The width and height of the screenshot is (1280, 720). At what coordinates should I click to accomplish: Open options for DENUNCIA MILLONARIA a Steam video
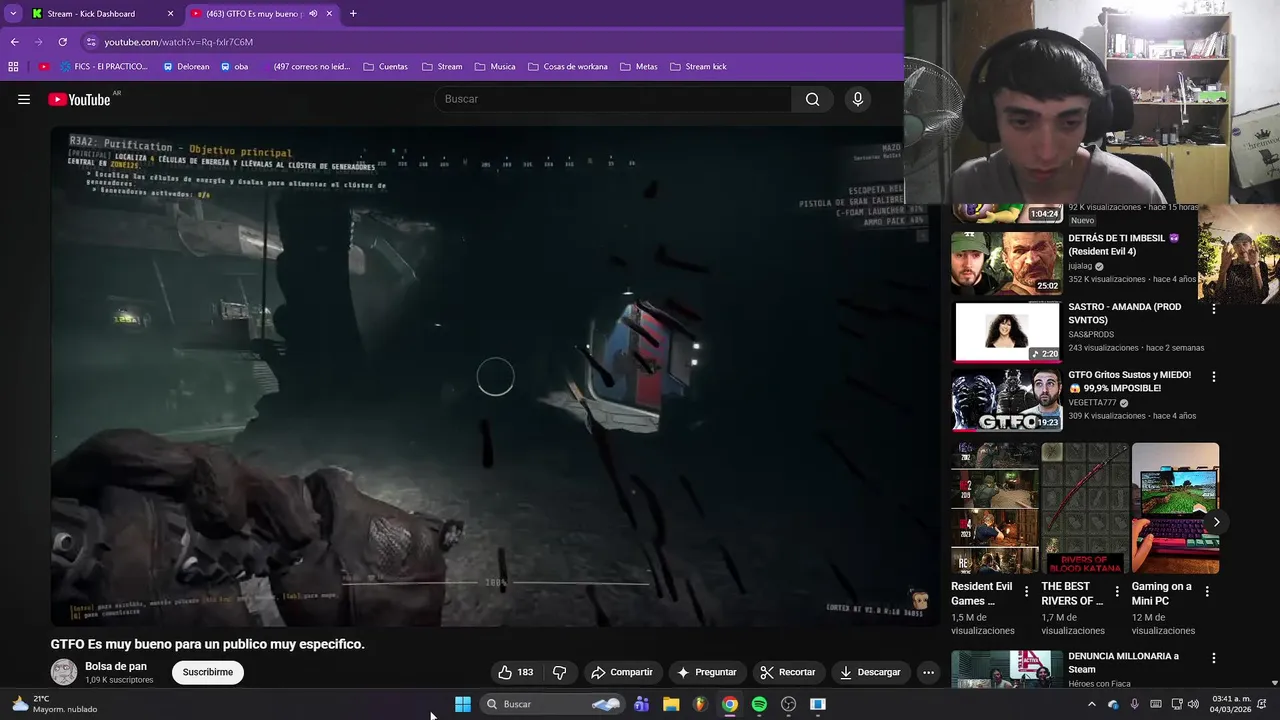point(1214,659)
